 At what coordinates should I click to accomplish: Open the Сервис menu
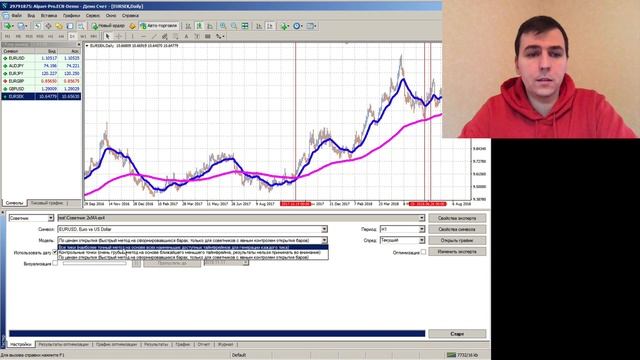pos(93,16)
